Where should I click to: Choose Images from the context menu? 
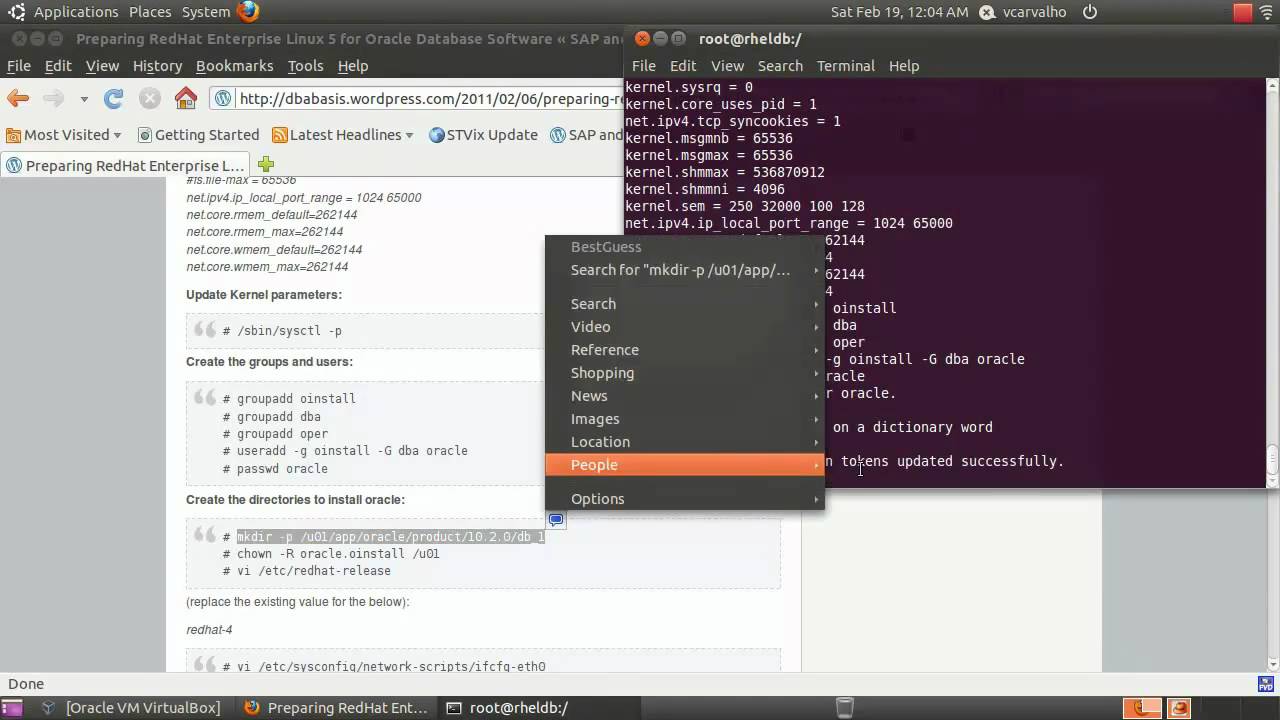pyautogui.click(x=684, y=419)
